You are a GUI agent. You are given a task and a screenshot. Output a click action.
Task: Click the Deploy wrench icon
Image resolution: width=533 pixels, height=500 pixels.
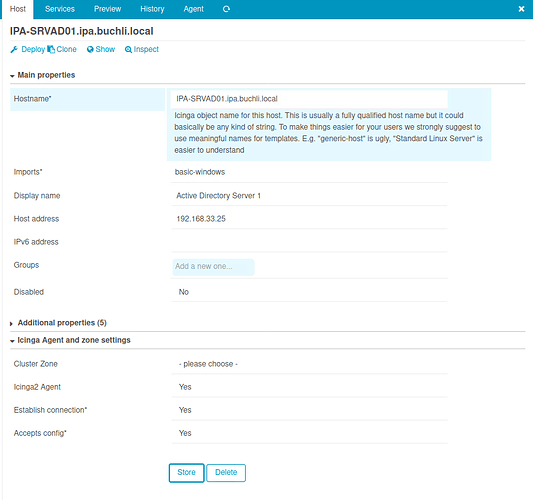(x=14, y=50)
